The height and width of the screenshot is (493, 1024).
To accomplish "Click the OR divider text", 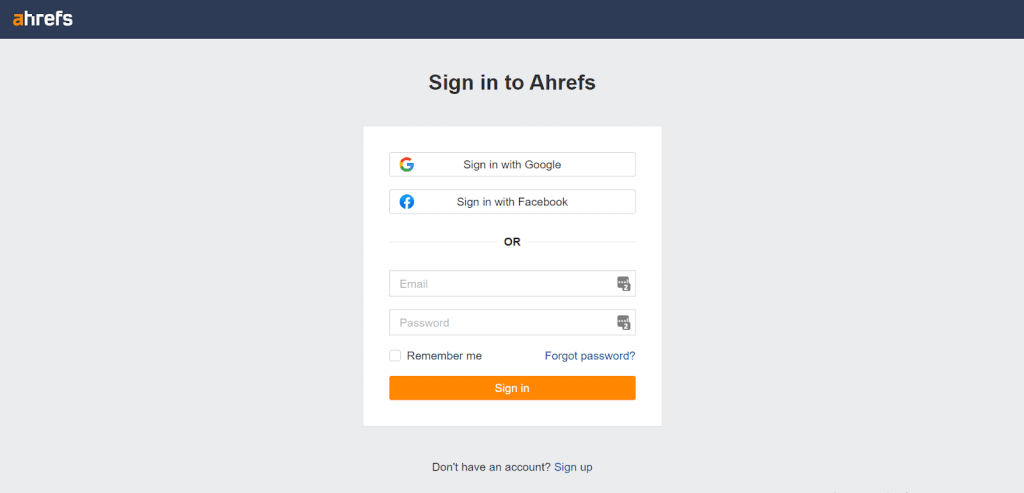I will 512,242.
